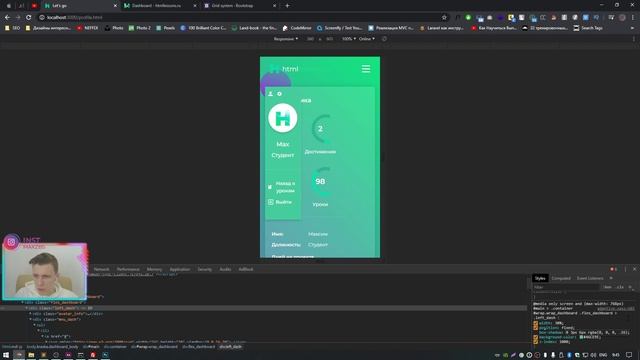This screenshot has width=640, height=360.
Task: Open the Search Tags bookmark
Action: coord(588,28)
